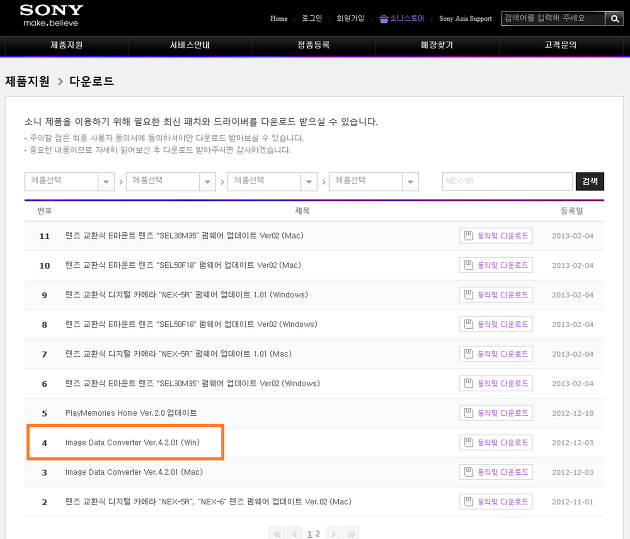Click the Sony make.believe logo
630x539 pixels.
[x=51, y=15]
